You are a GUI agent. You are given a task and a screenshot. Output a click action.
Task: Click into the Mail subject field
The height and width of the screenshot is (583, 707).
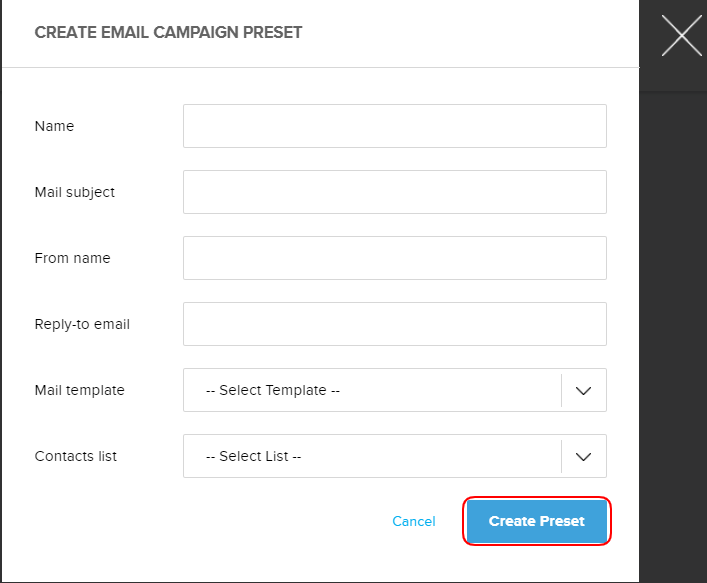(394, 192)
